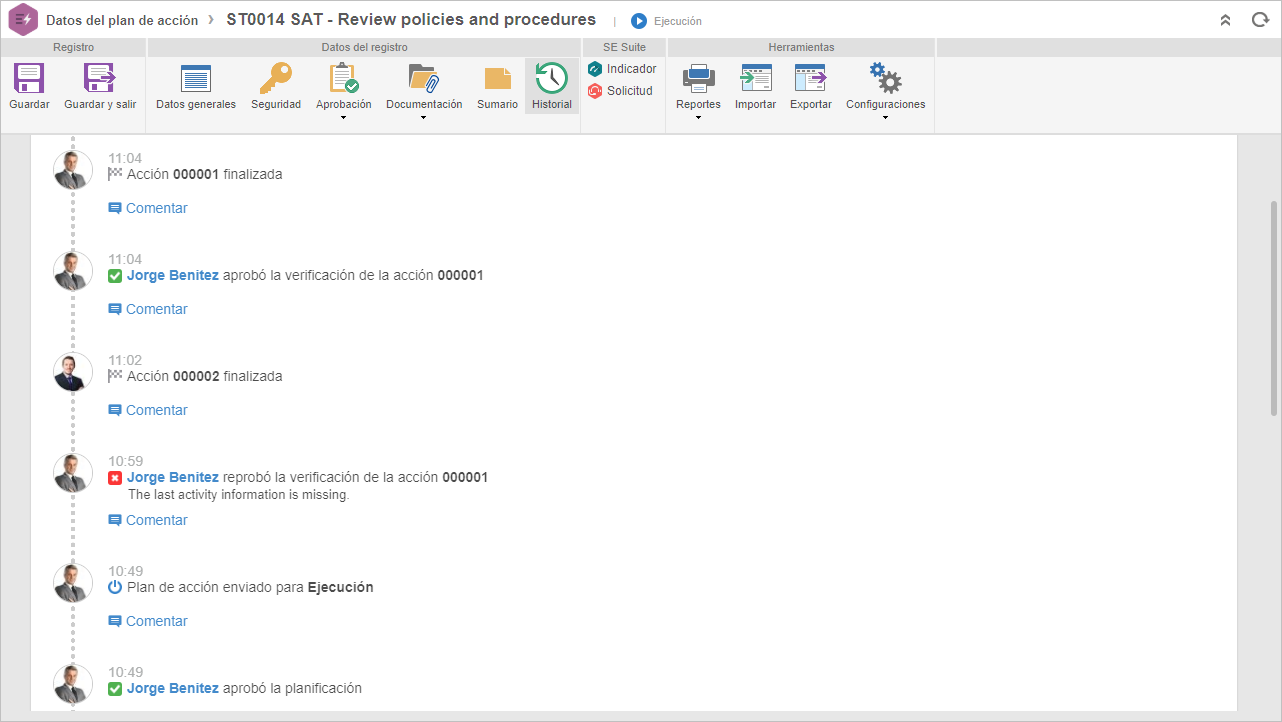Open the Indicador item in SE Suite

click(622, 69)
